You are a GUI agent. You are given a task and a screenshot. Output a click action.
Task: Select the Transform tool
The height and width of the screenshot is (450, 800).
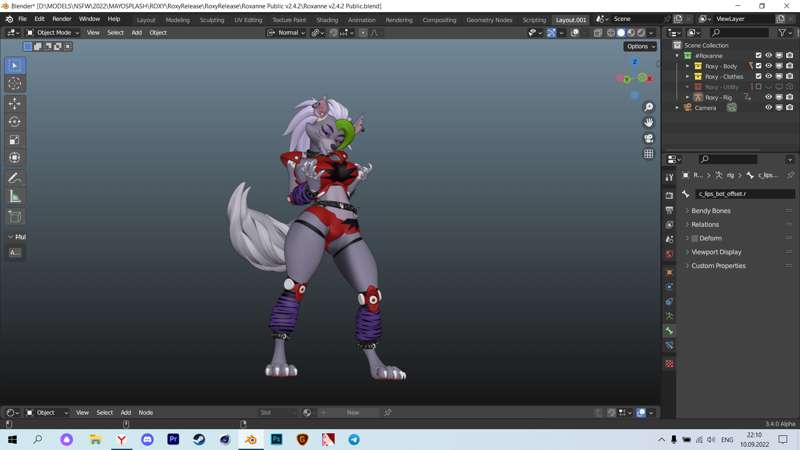pyautogui.click(x=15, y=158)
